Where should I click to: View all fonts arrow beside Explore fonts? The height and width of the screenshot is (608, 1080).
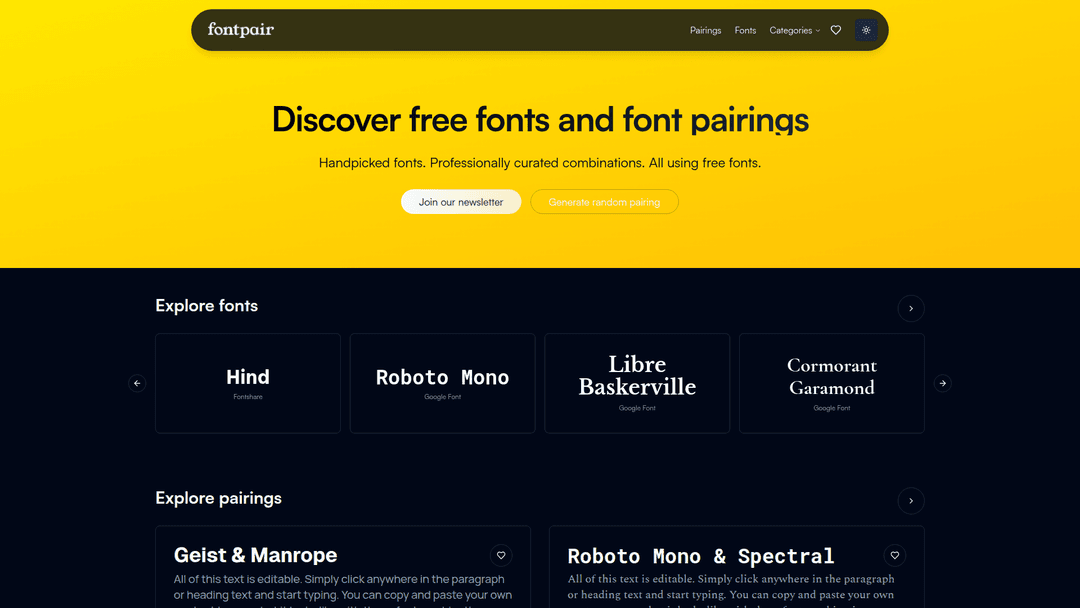pyautogui.click(x=910, y=308)
